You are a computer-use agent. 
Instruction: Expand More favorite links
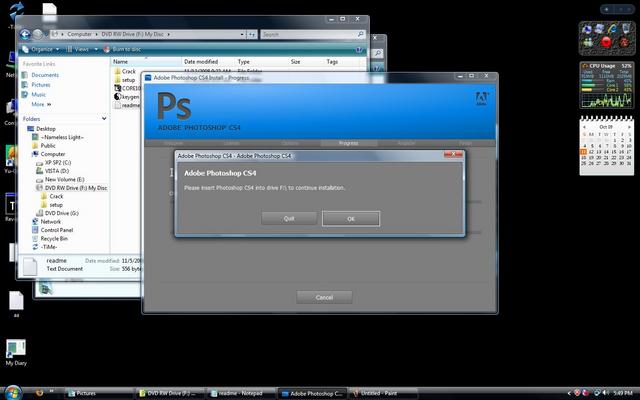[41, 104]
